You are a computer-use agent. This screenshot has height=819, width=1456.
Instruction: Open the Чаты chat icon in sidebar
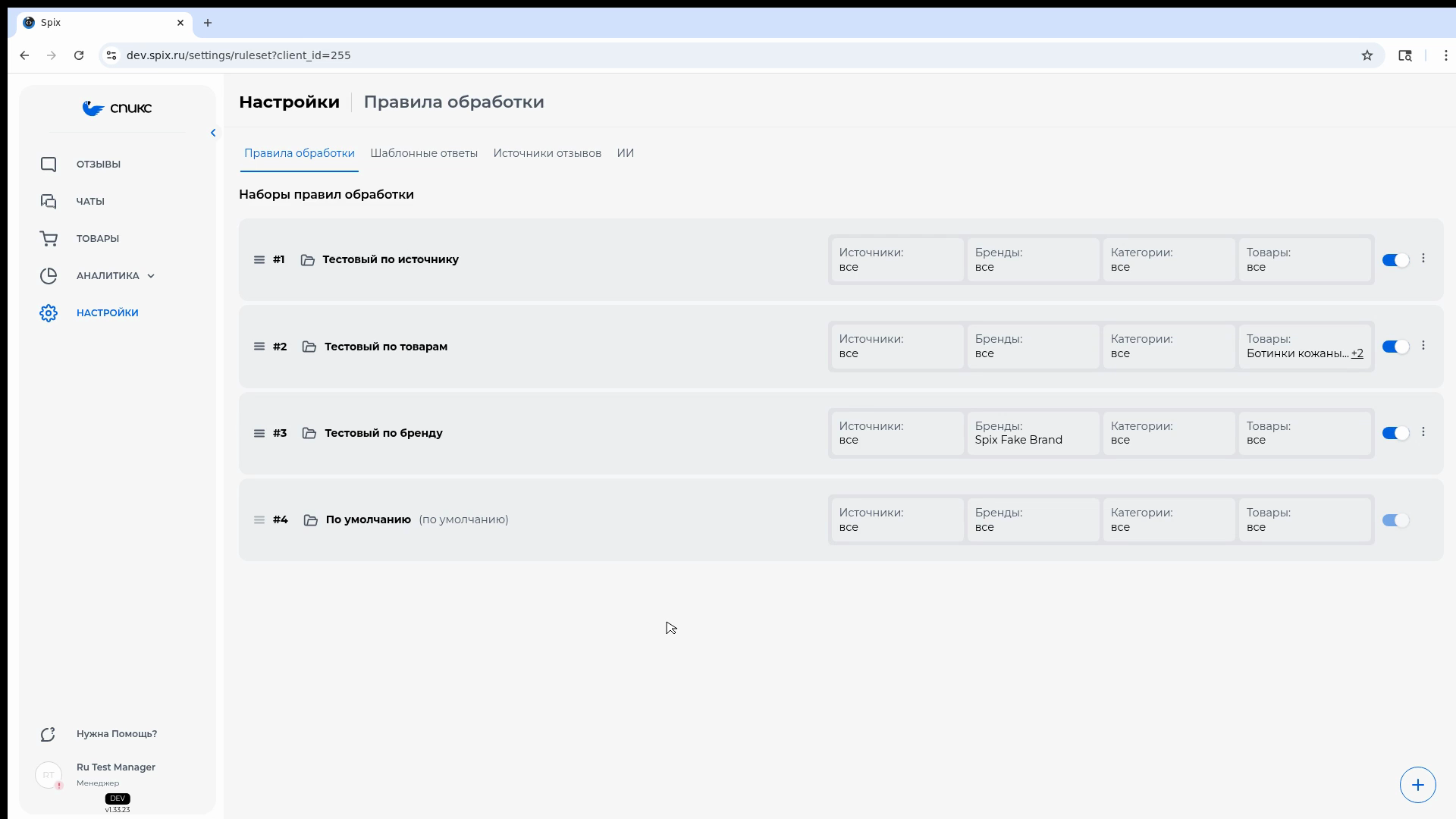coord(49,202)
